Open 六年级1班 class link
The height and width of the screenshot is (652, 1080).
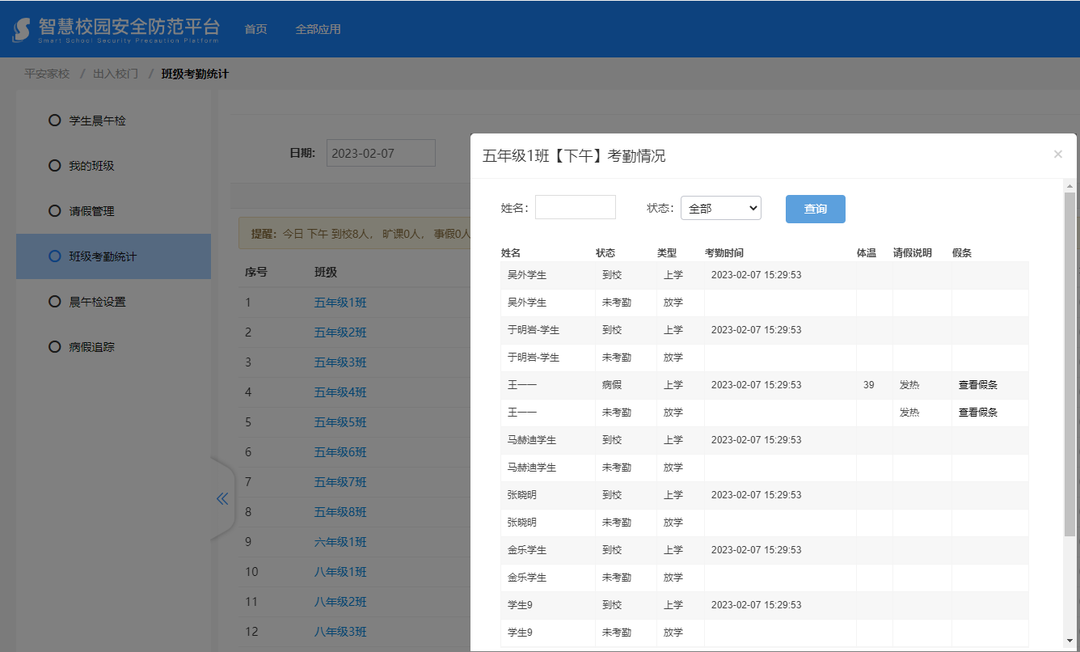coord(340,542)
